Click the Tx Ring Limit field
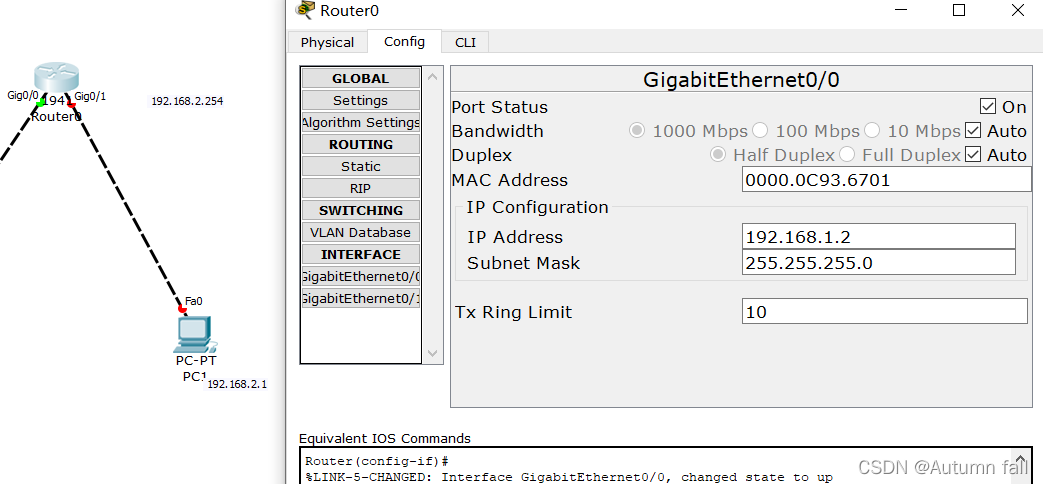This screenshot has height=484, width=1043. pyautogui.click(x=884, y=312)
